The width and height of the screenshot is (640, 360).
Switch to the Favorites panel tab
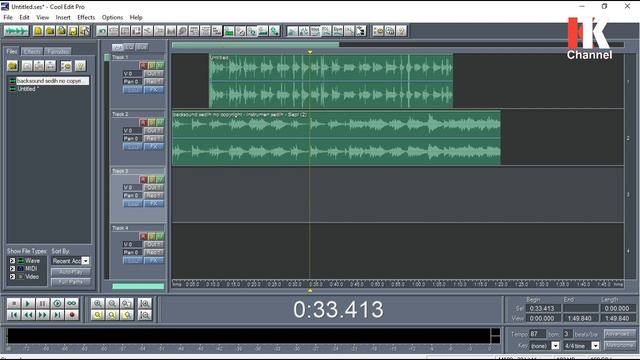(58, 51)
